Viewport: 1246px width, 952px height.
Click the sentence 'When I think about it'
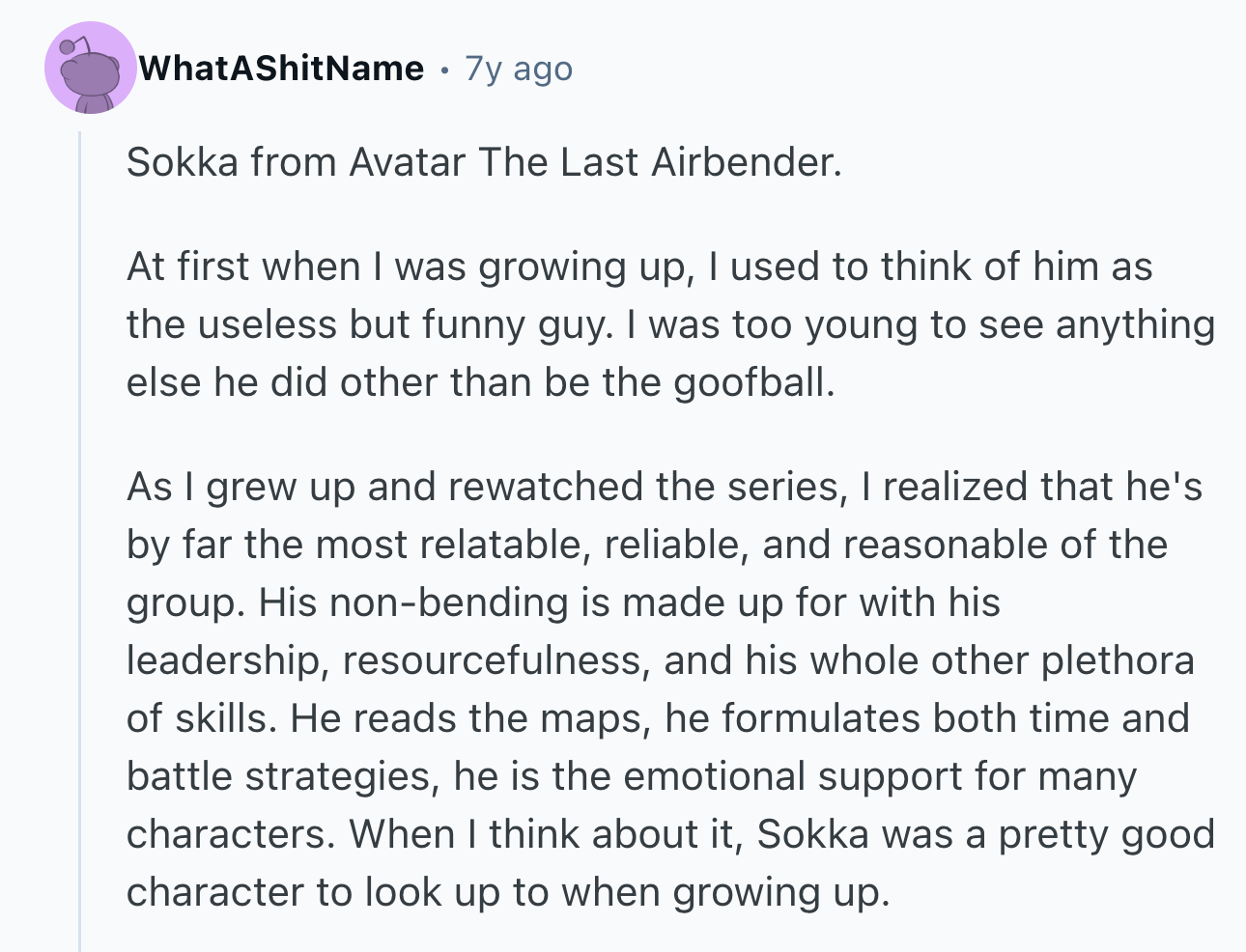[546, 834]
